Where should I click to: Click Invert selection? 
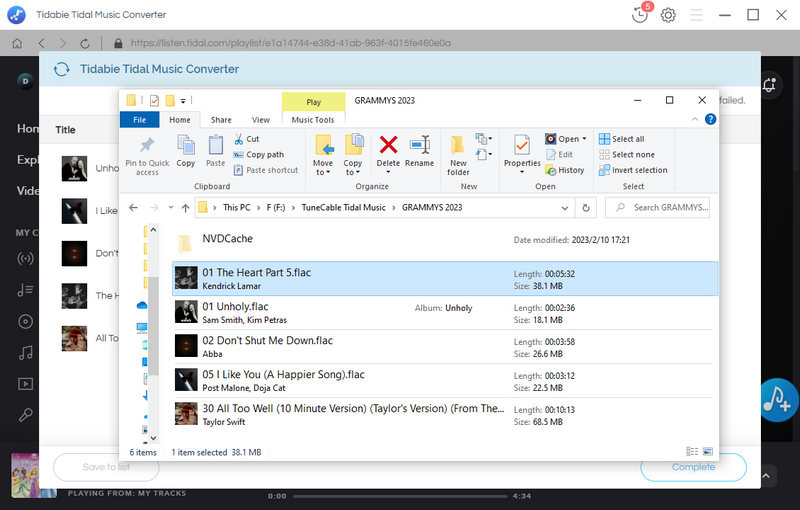click(x=633, y=170)
